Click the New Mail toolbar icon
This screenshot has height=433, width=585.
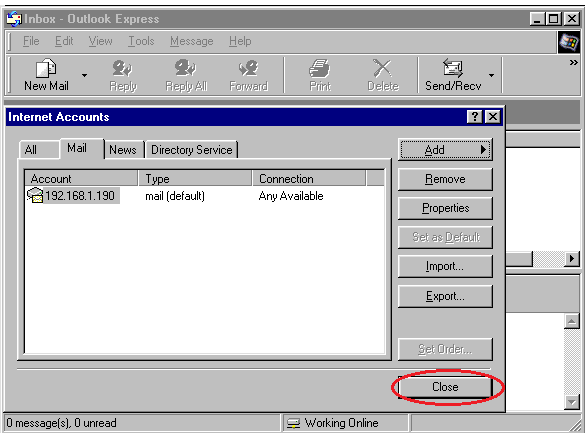46,68
